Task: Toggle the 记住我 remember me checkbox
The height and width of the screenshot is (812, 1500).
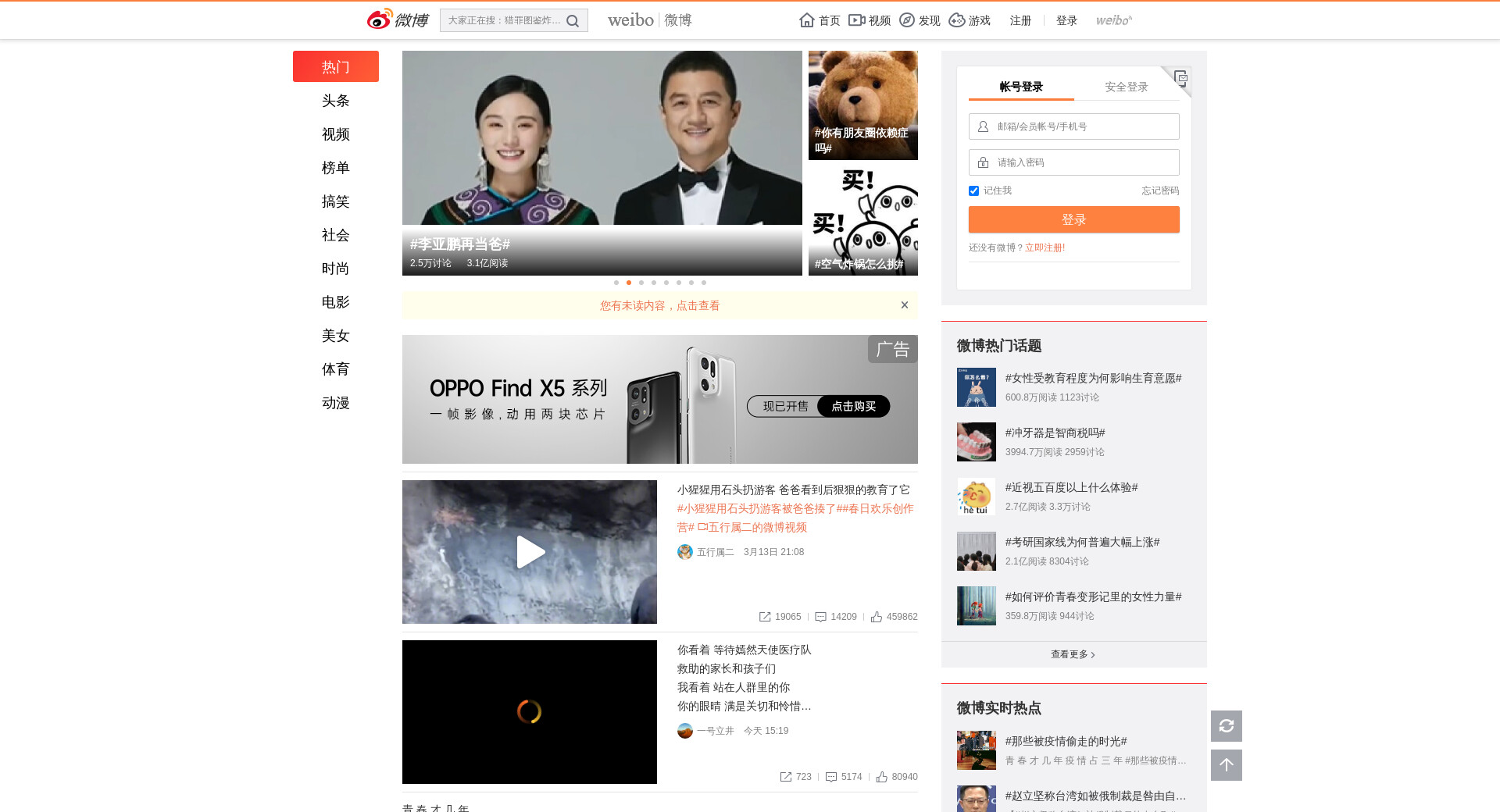Action: 973,191
